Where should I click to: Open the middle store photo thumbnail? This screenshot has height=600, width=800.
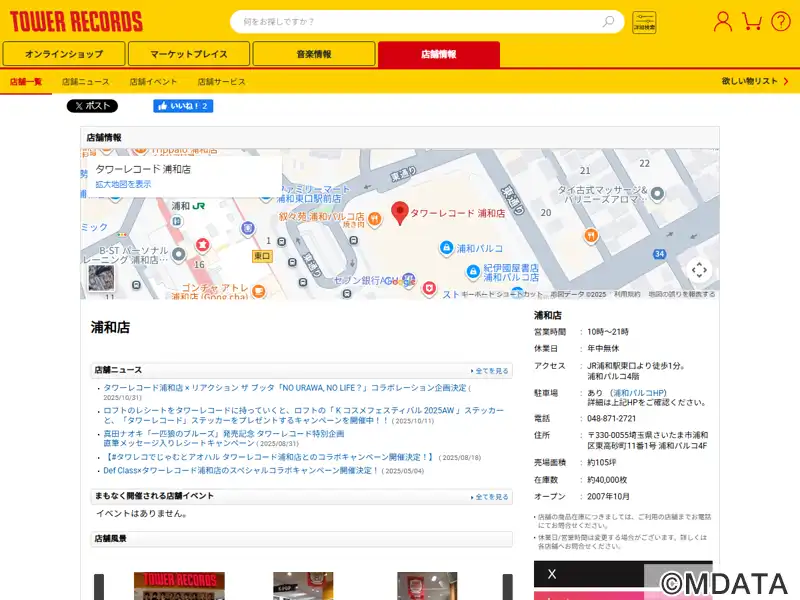point(303,586)
